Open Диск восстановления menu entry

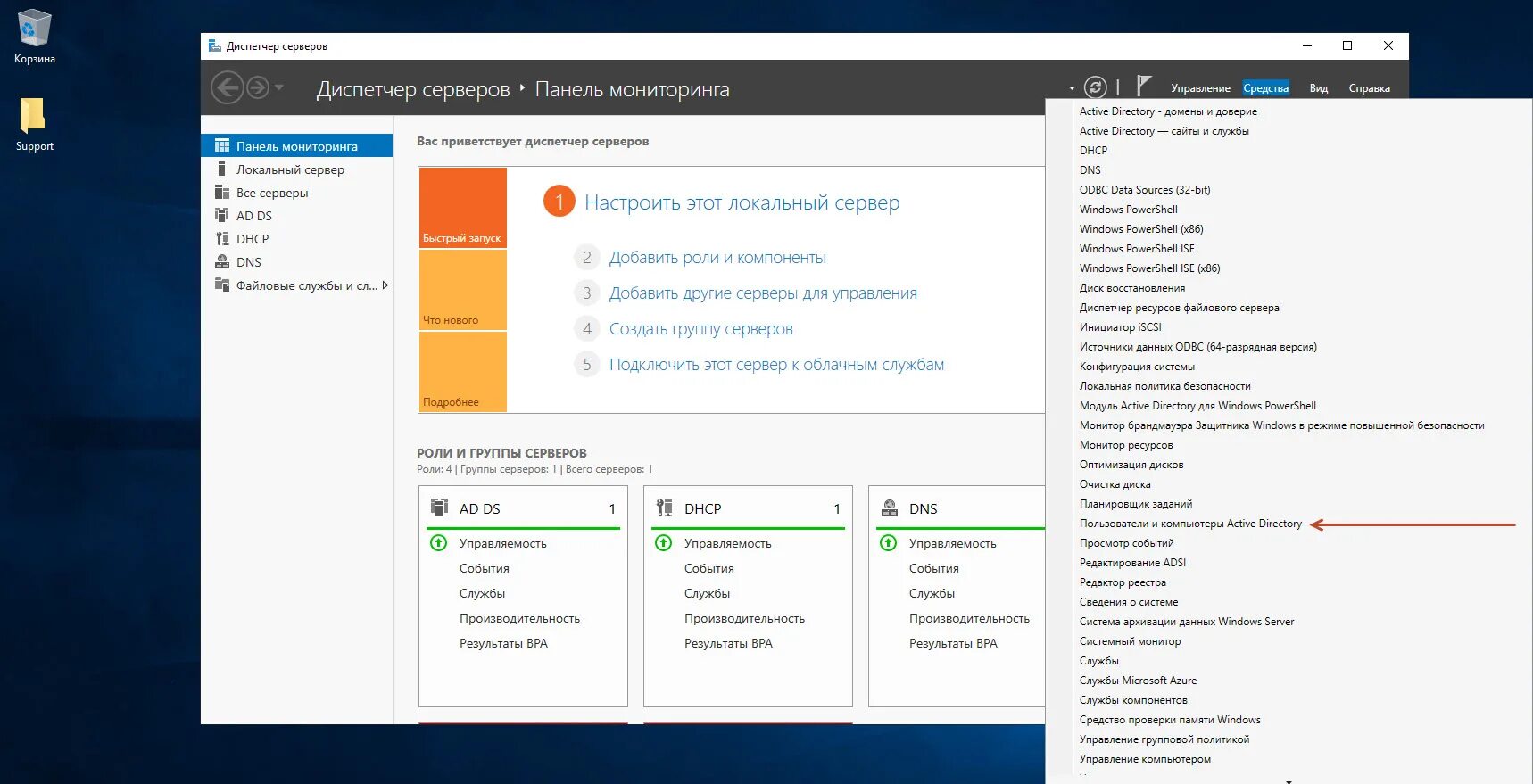click(1132, 288)
